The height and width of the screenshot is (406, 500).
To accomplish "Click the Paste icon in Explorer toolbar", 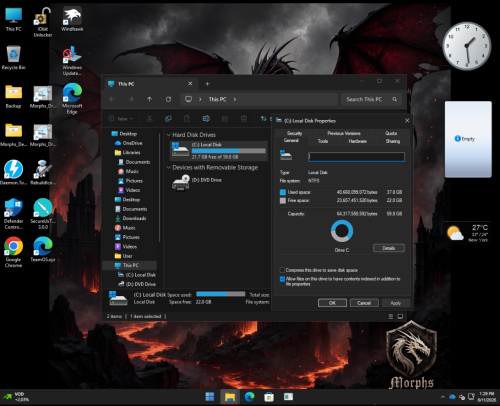I will [x=187, y=119].
